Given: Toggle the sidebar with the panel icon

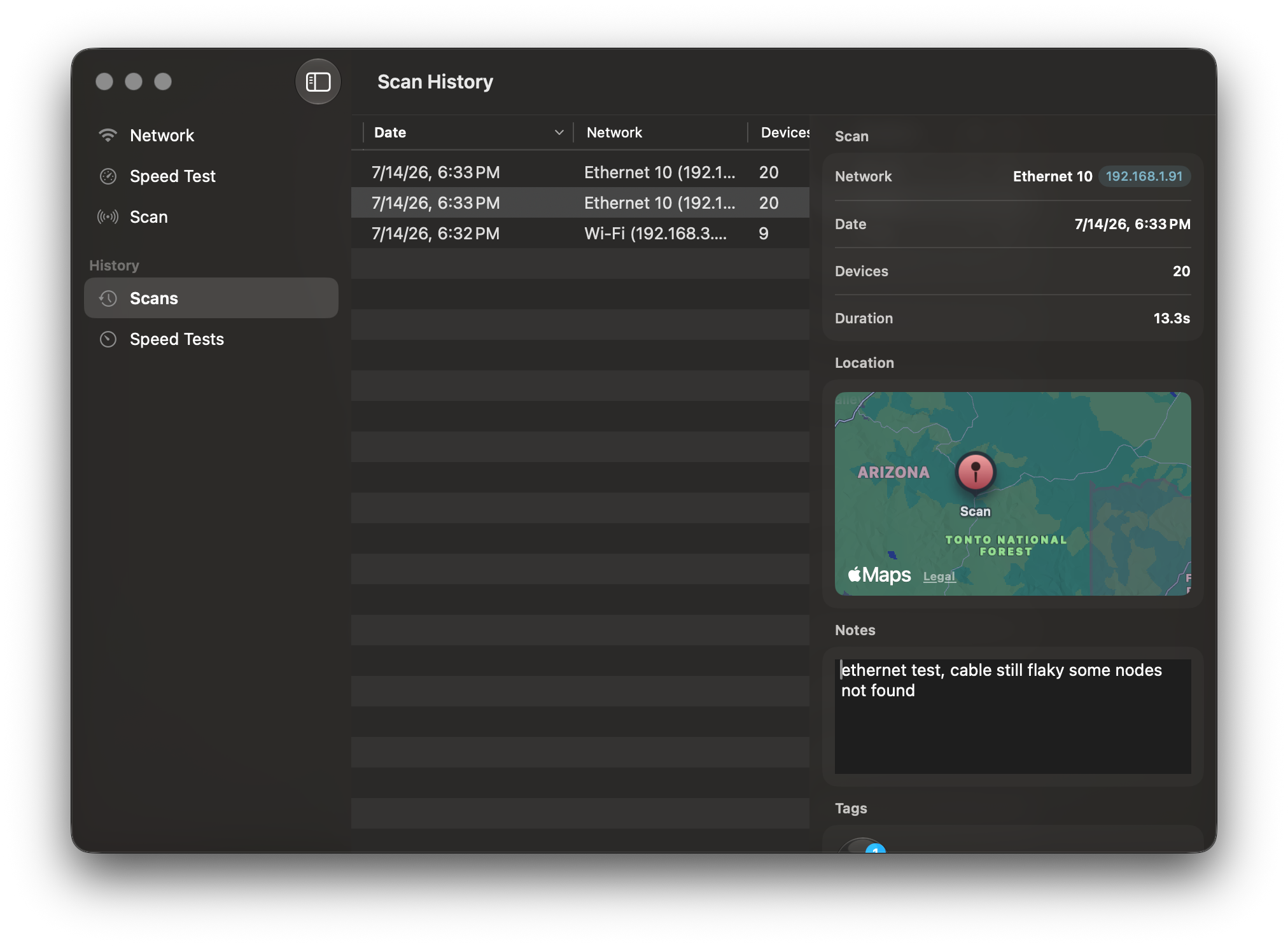Looking at the screenshot, I should coord(318,81).
